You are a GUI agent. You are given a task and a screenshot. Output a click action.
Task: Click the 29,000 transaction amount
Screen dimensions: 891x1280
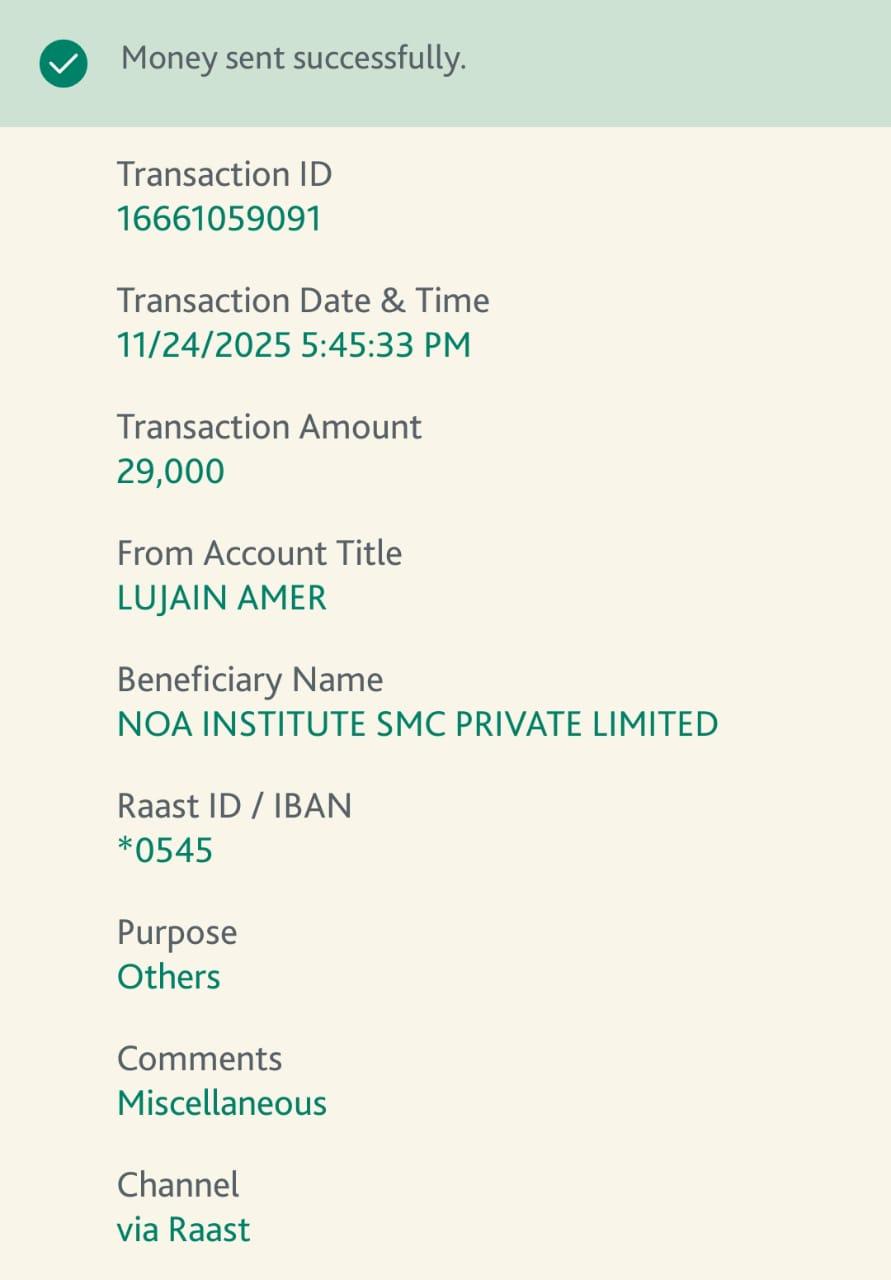[x=171, y=471]
